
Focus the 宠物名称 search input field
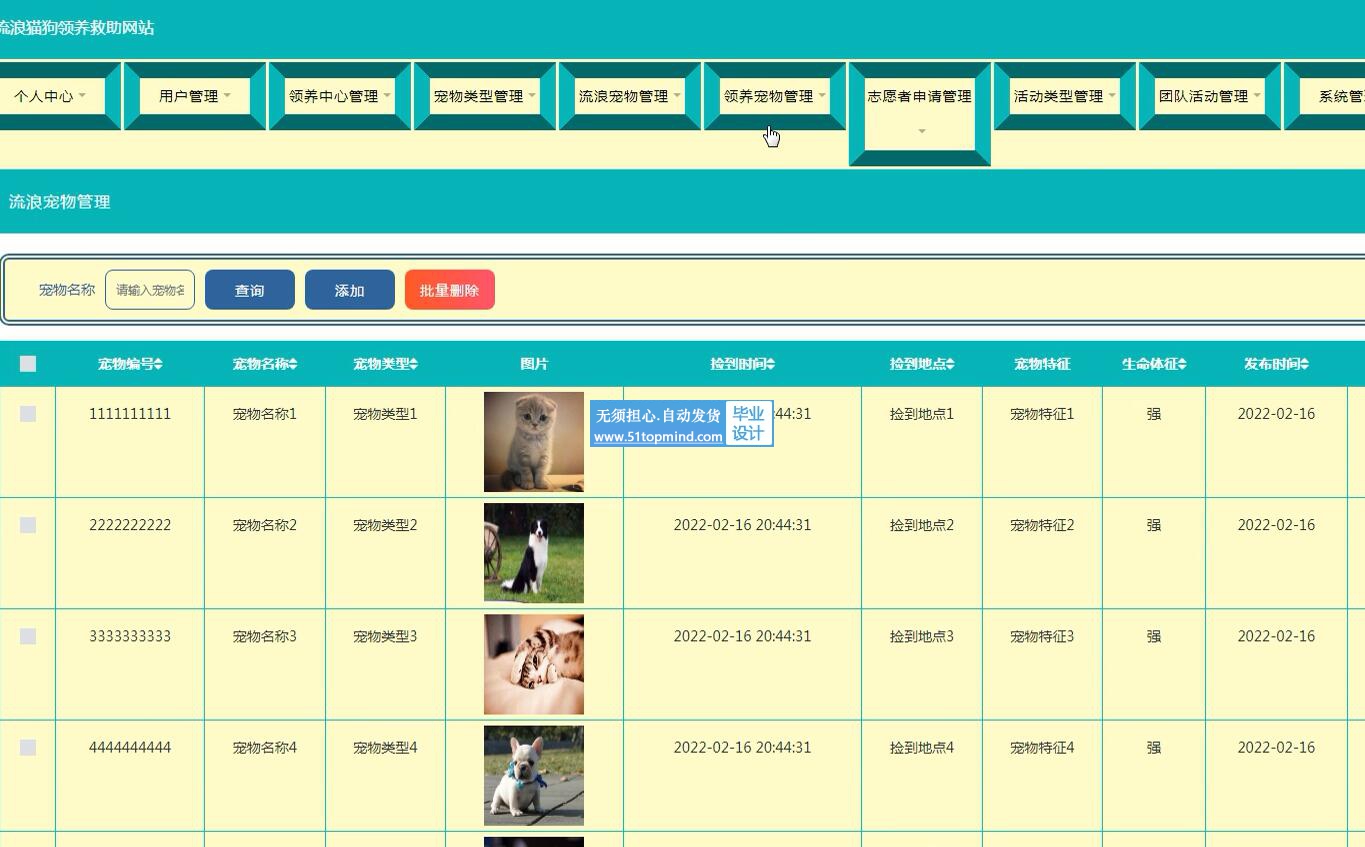point(150,290)
